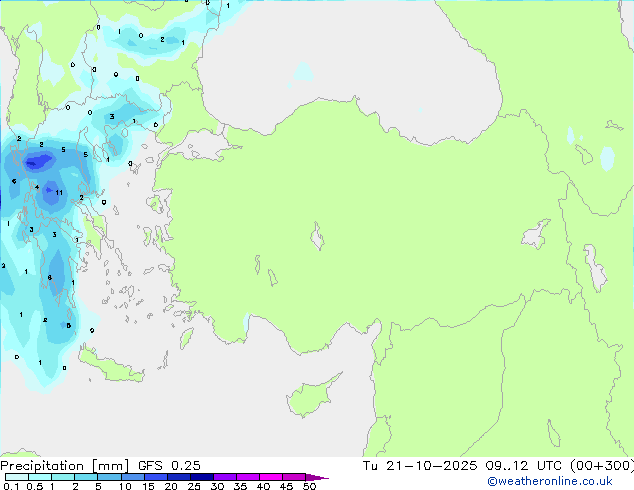The image size is (634, 490).
Task: Click the '09..12 UTC' time text
Action: click(524, 466)
